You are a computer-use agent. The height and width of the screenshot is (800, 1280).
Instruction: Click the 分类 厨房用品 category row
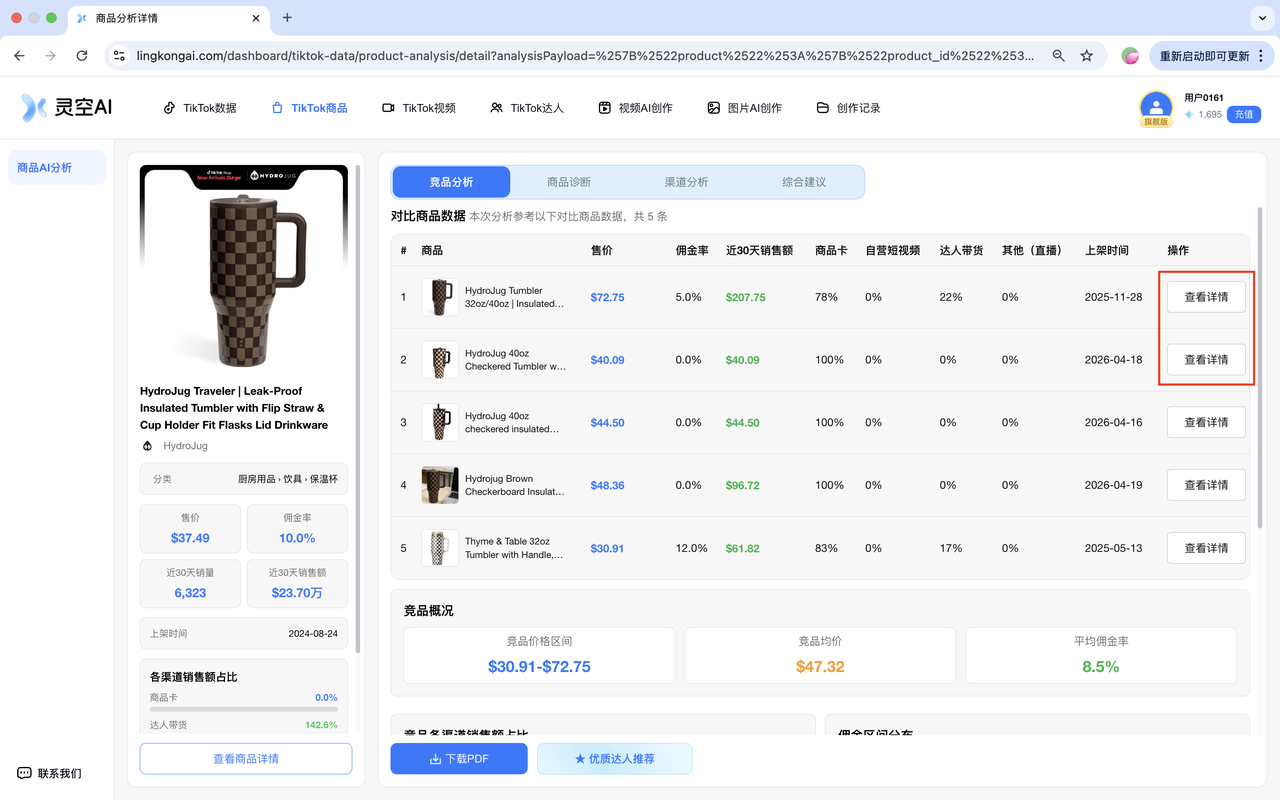(244, 479)
